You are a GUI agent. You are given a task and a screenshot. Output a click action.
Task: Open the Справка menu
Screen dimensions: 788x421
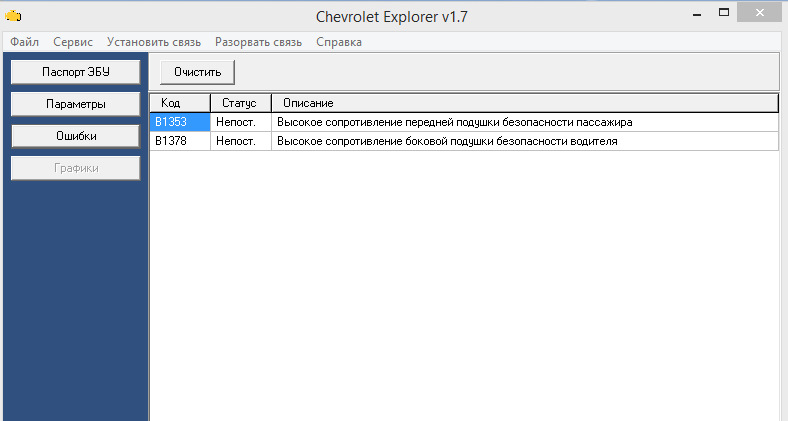[x=339, y=42]
